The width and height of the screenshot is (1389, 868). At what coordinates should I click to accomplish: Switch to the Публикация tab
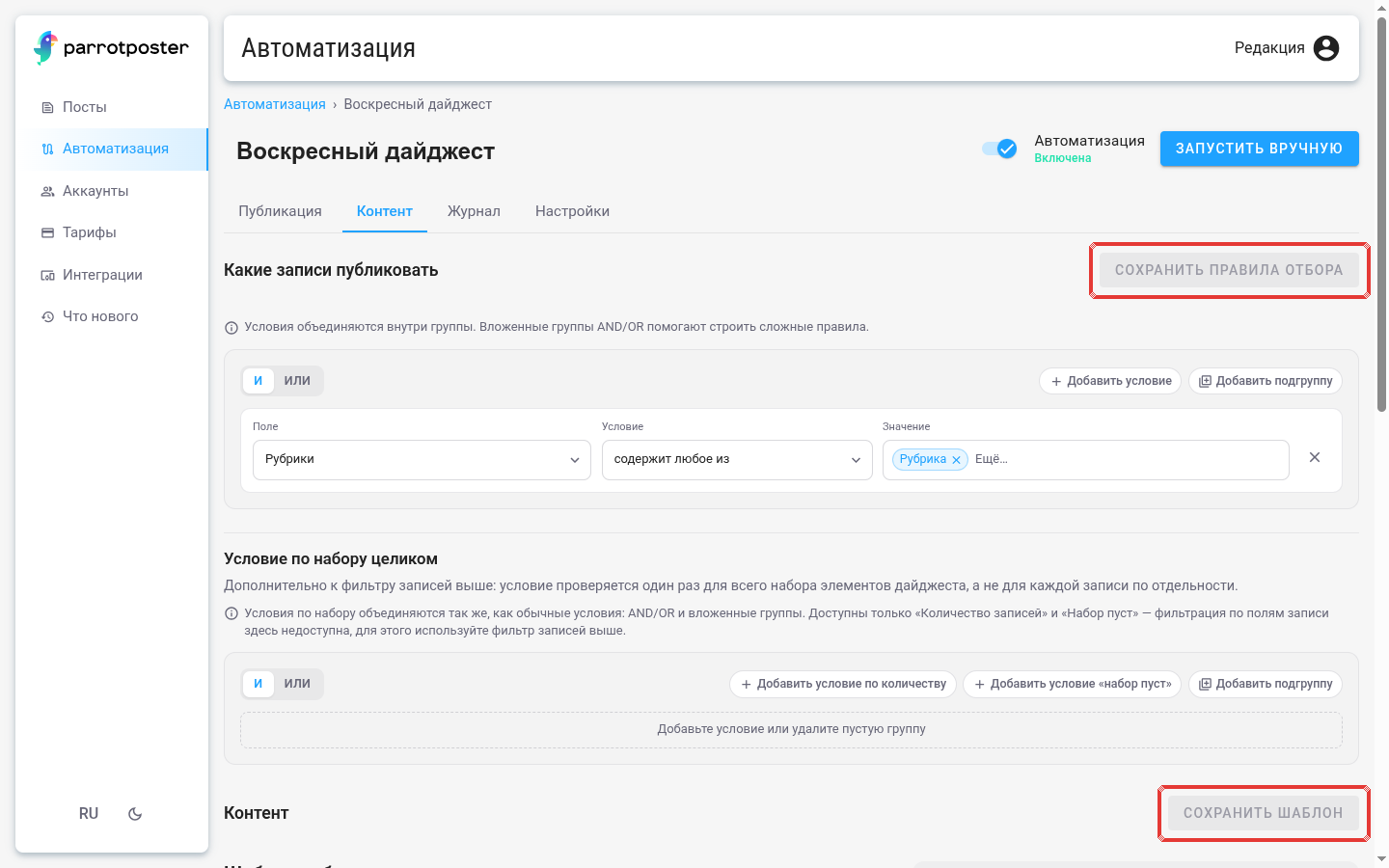coord(280,211)
